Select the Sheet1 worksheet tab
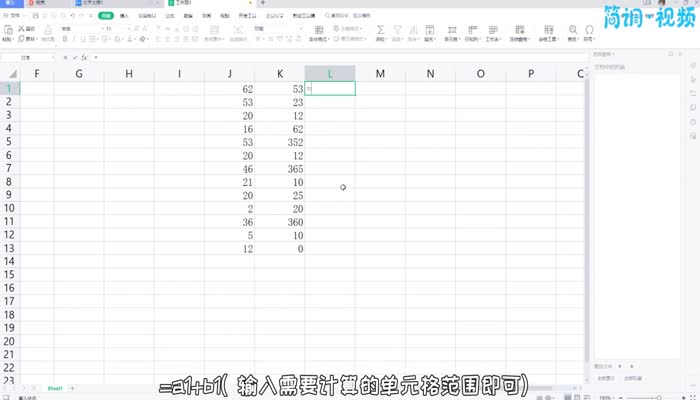700x400 pixels. point(55,387)
